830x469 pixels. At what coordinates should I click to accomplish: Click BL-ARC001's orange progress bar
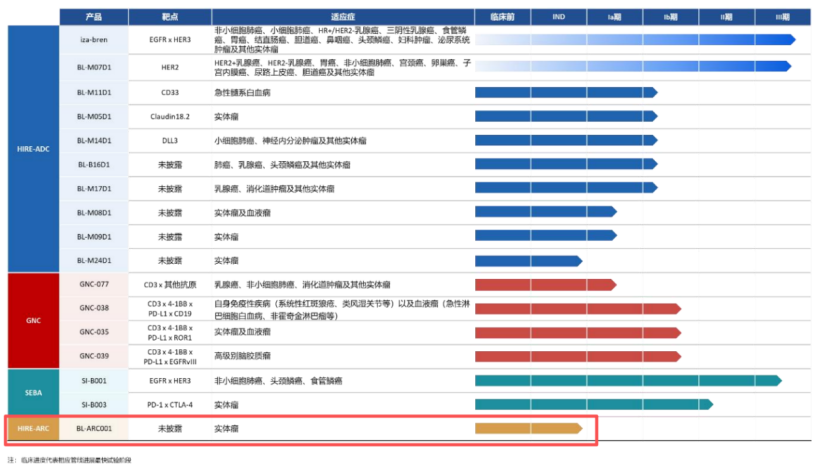click(529, 428)
